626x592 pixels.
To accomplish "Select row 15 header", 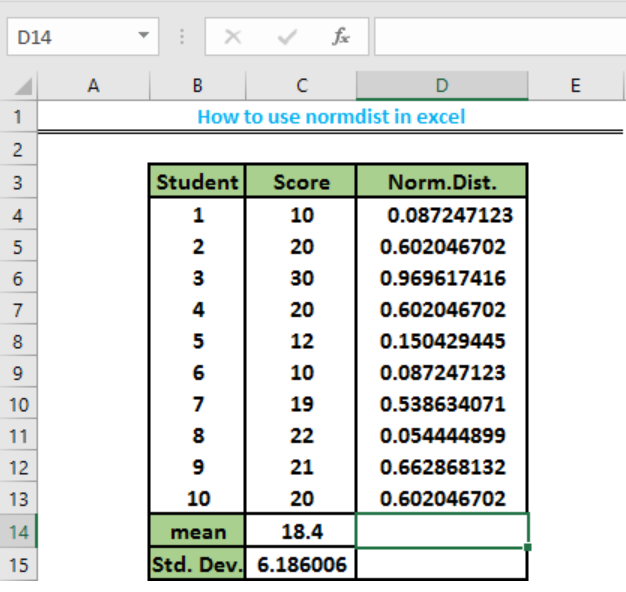I will click(x=18, y=565).
